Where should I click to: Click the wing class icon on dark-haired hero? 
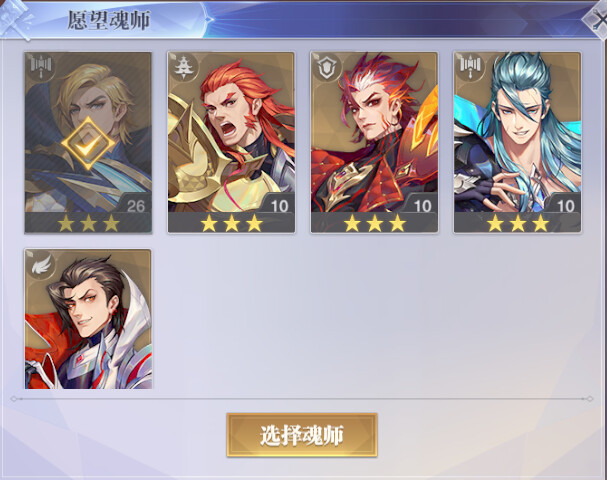pyautogui.click(x=41, y=263)
